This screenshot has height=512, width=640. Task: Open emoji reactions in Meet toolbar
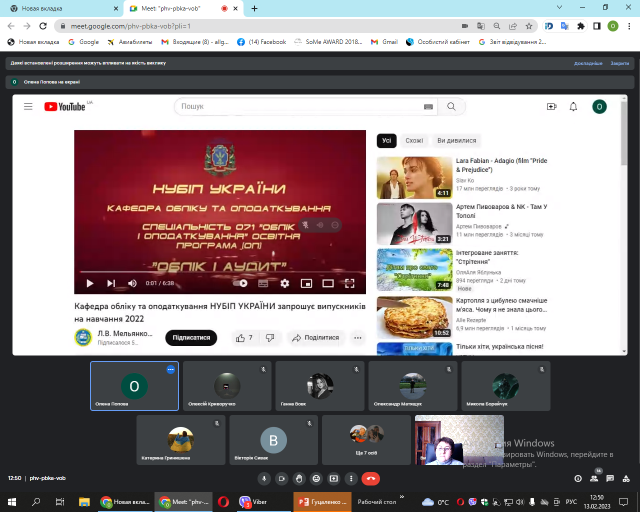(x=316, y=479)
